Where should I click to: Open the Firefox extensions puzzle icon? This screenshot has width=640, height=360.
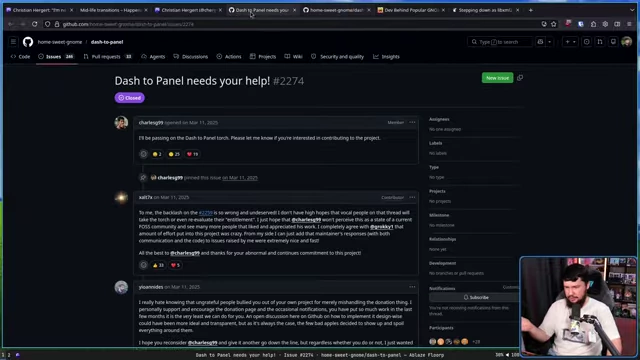point(593,24)
